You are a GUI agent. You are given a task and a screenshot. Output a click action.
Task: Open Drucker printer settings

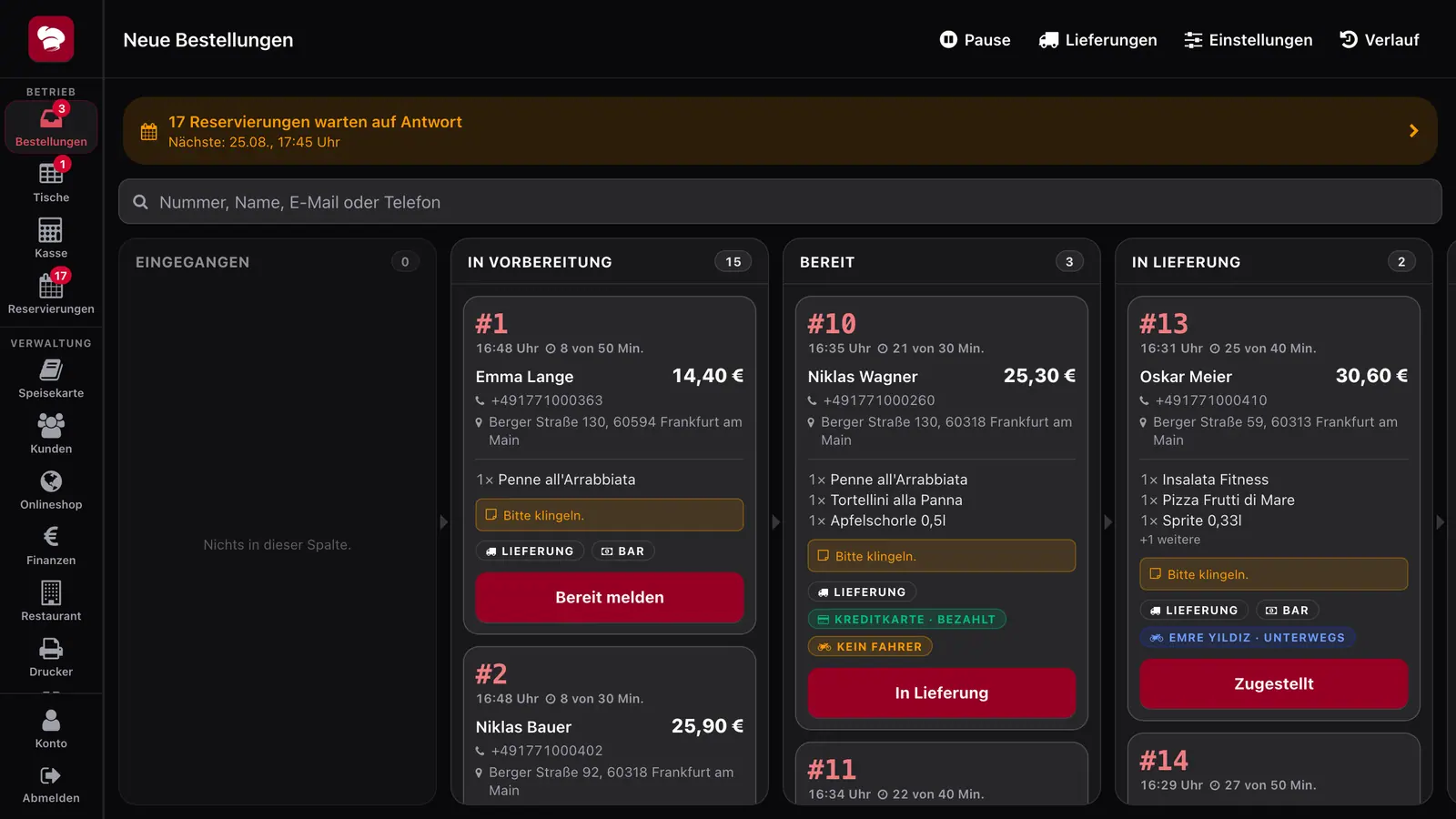(x=51, y=657)
